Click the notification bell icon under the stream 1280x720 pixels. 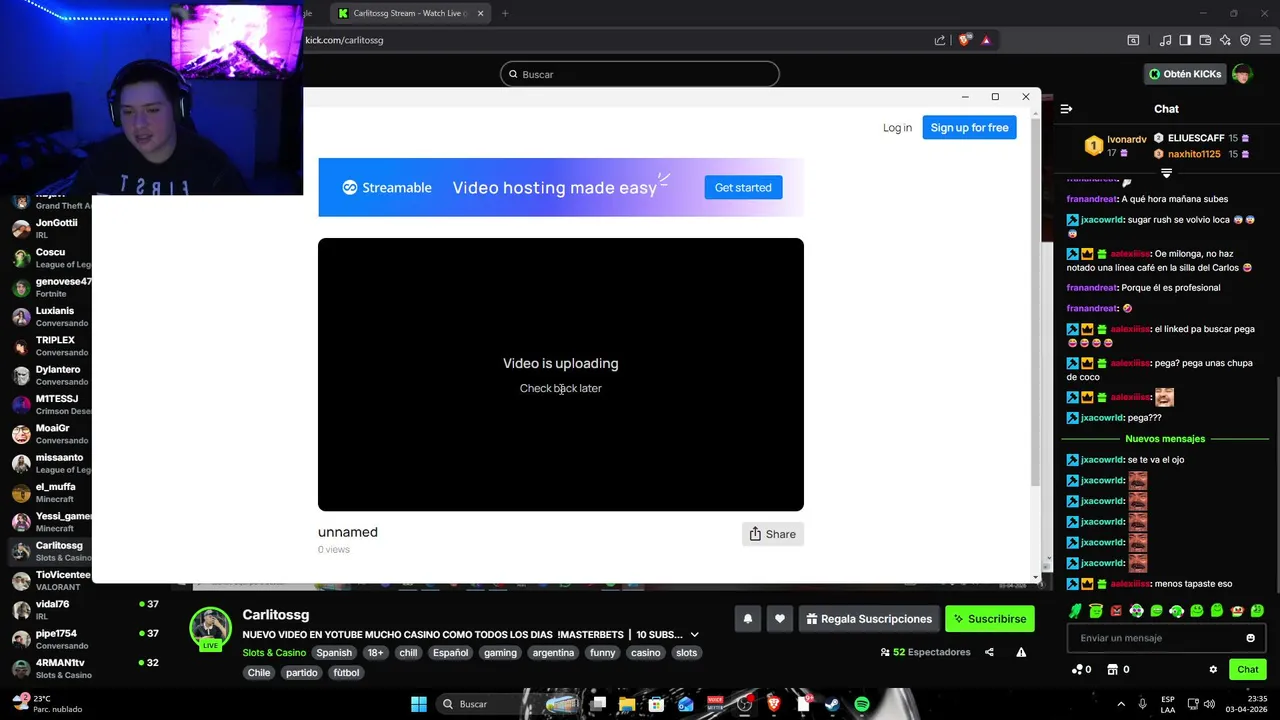pyautogui.click(x=747, y=619)
